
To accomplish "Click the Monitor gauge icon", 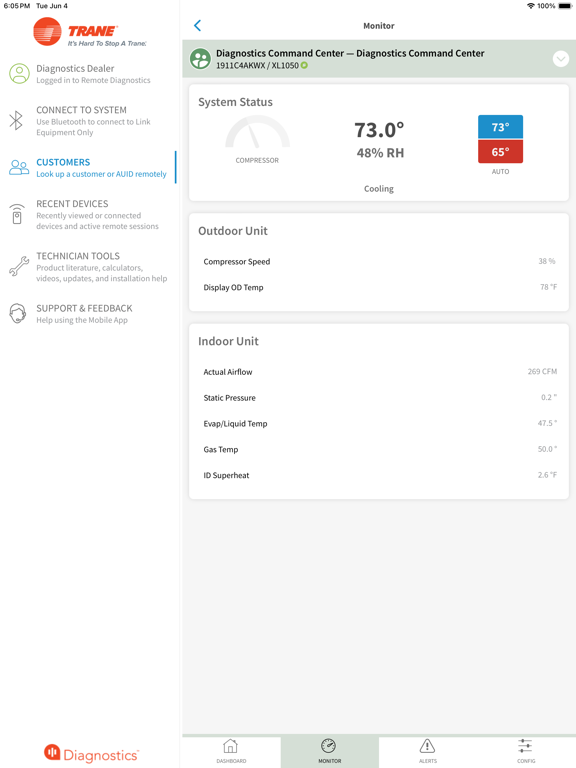I will point(328,746).
